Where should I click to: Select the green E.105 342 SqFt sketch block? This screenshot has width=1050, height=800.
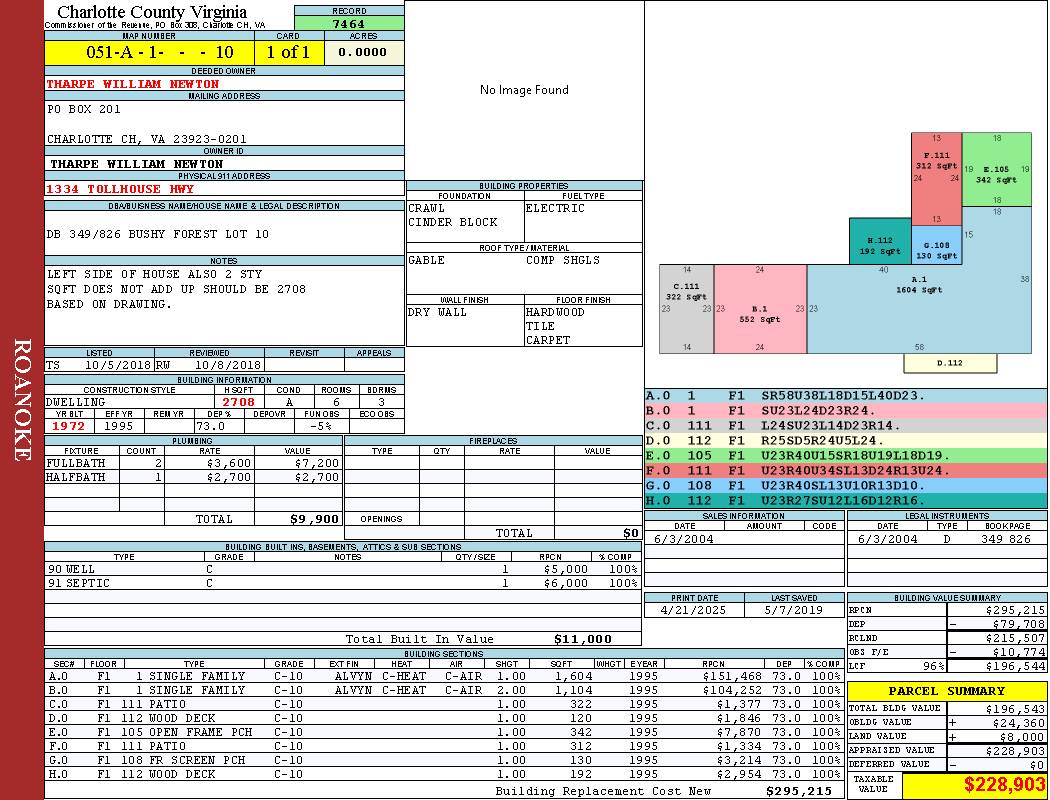tap(996, 169)
